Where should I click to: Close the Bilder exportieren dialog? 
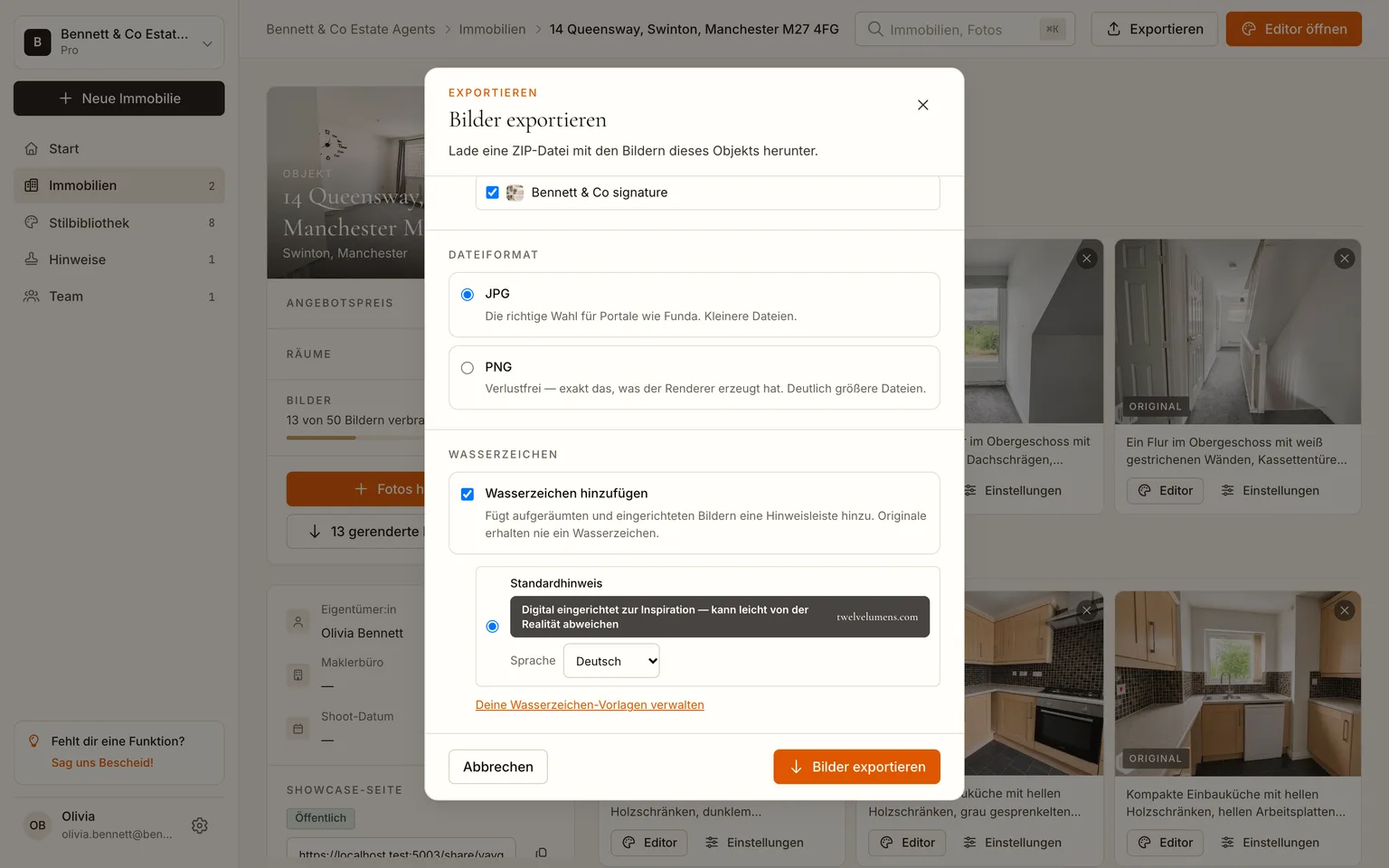pos(922,105)
